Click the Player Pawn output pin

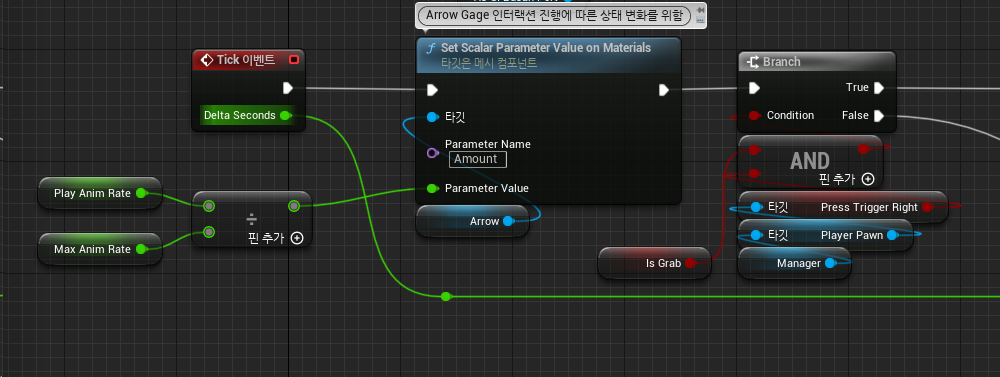892,235
